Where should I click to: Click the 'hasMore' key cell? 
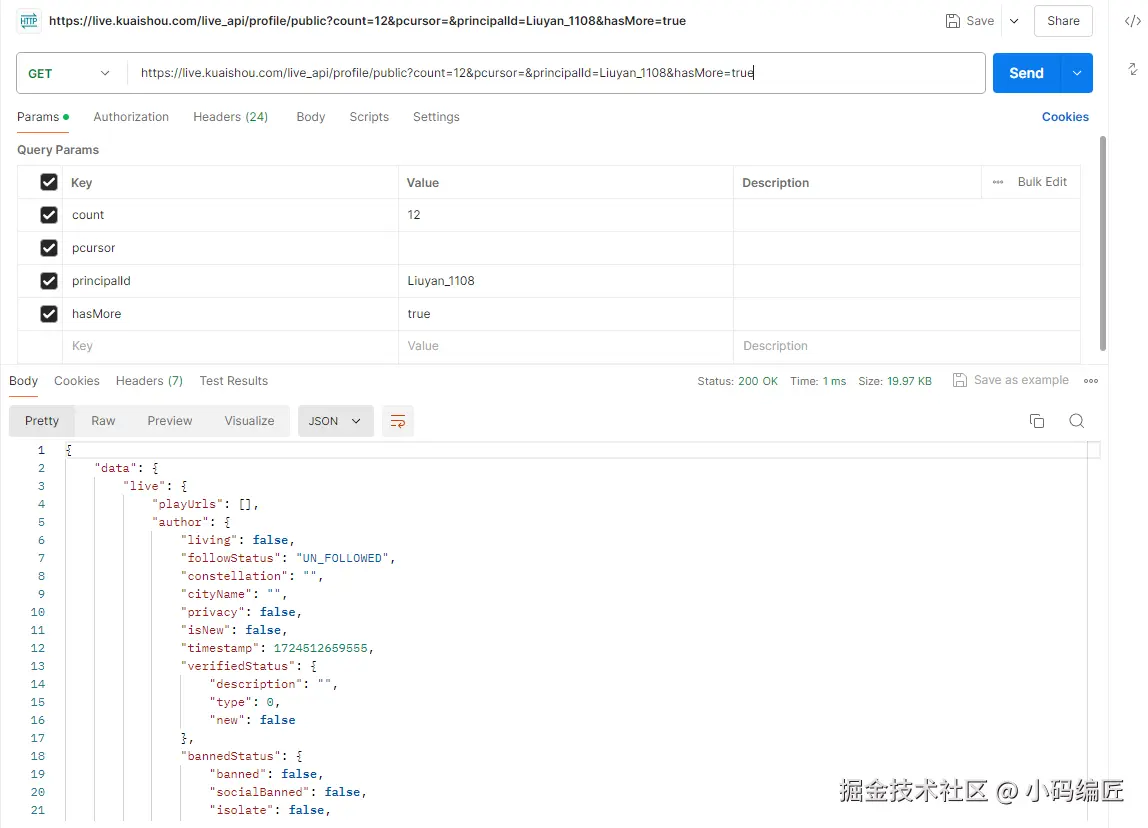[230, 313]
